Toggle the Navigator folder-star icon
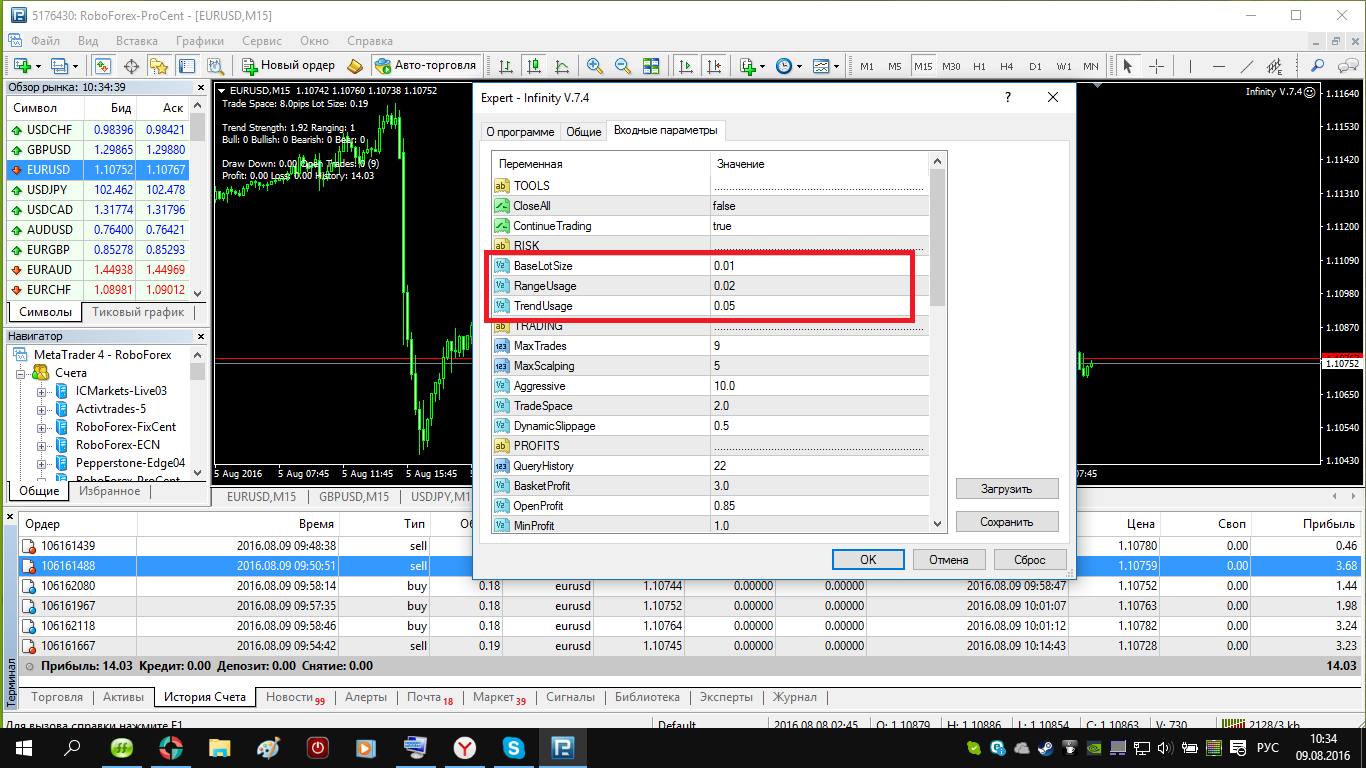Viewport: 1366px width, 768px height. [158, 66]
